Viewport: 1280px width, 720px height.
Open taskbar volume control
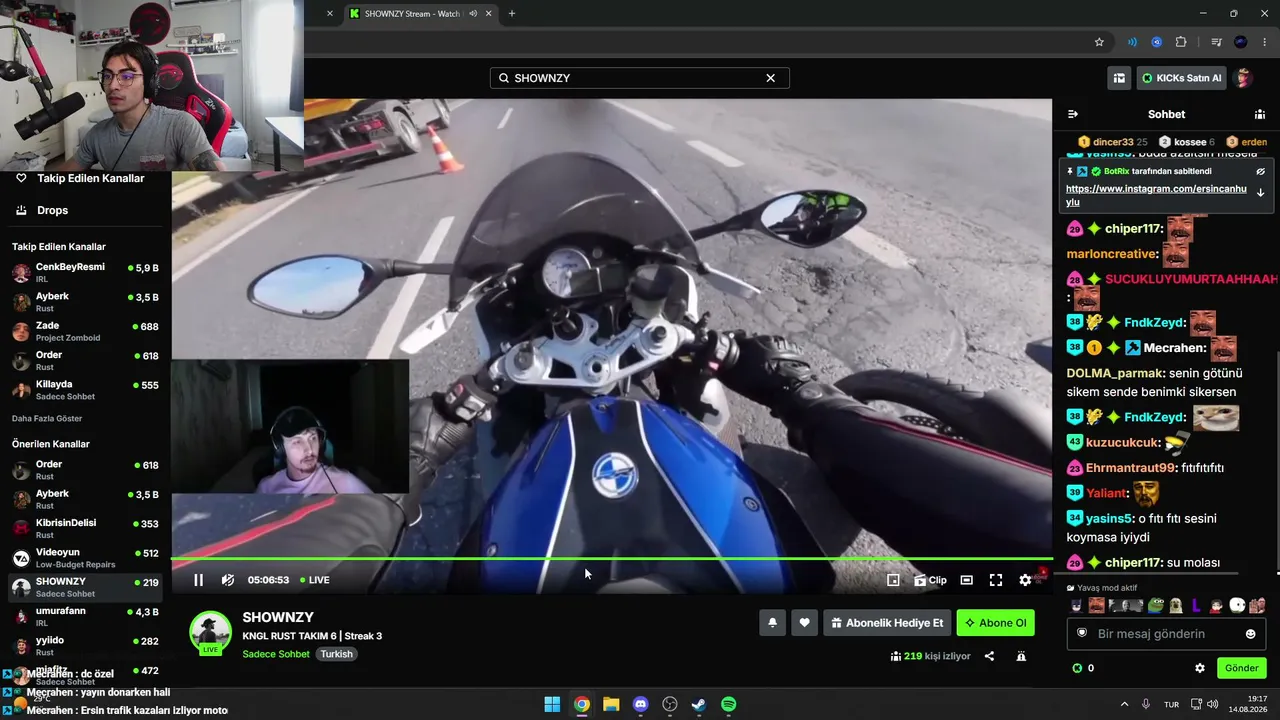pyautogui.click(x=1212, y=704)
